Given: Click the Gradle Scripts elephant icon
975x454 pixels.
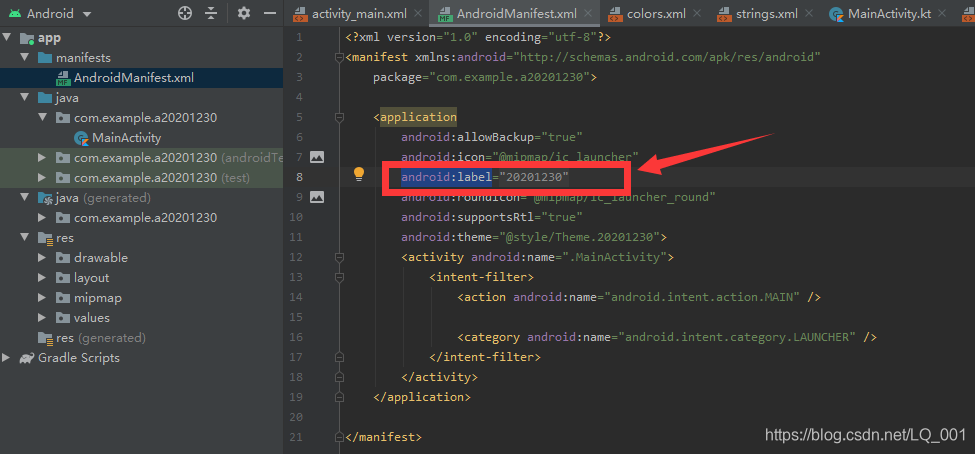Looking at the screenshot, I should click(x=27, y=358).
